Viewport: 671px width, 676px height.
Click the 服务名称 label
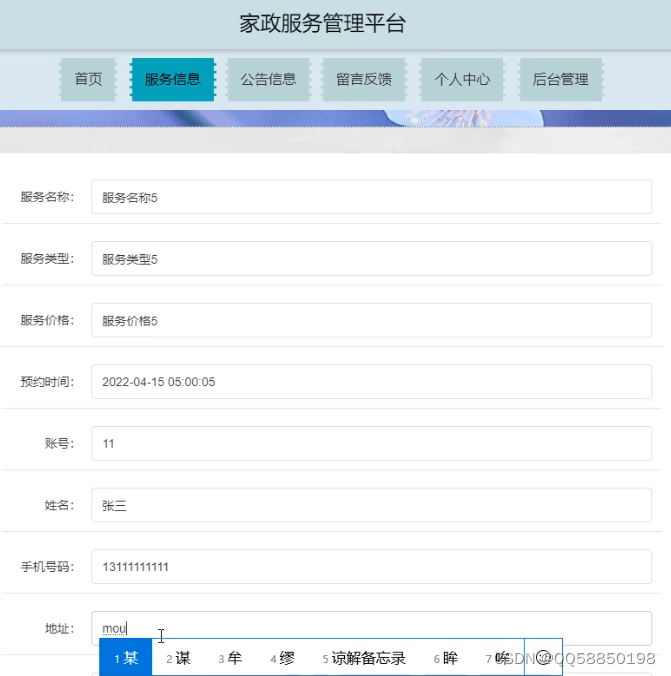click(47, 197)
